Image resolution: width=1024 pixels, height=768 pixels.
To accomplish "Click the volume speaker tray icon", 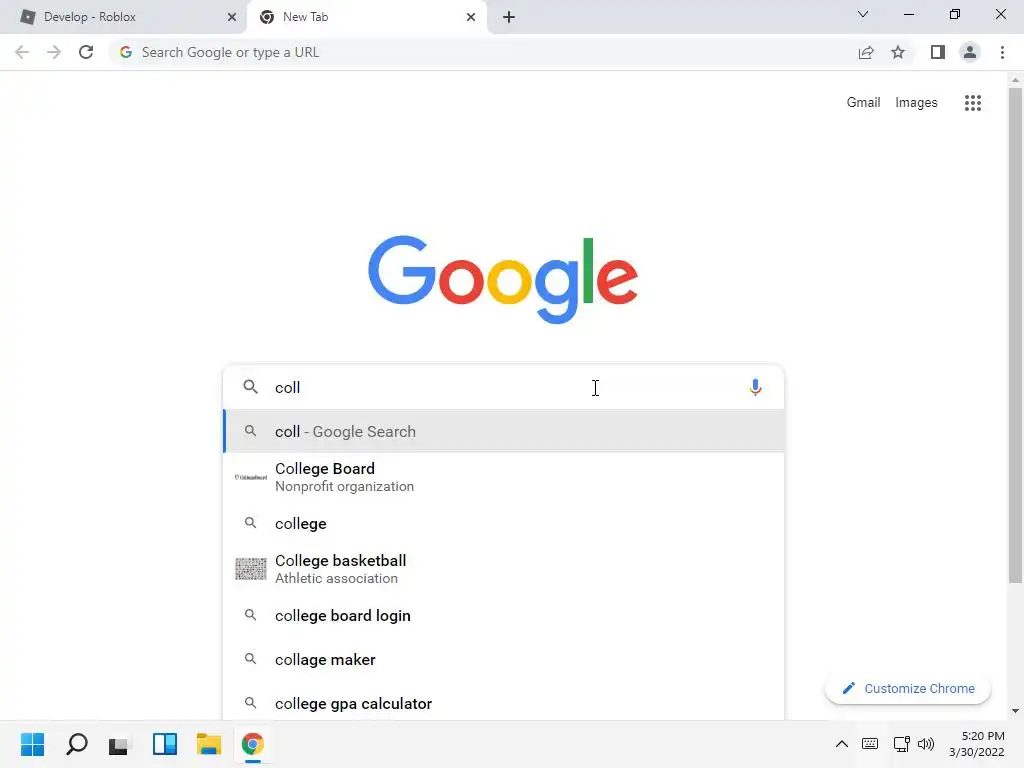I will point(925,744).
